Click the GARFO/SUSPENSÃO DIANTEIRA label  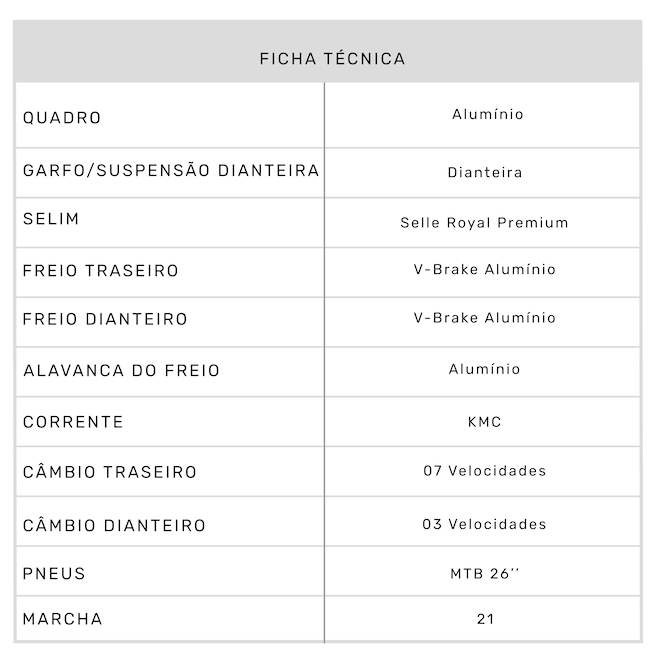point(171,171)
